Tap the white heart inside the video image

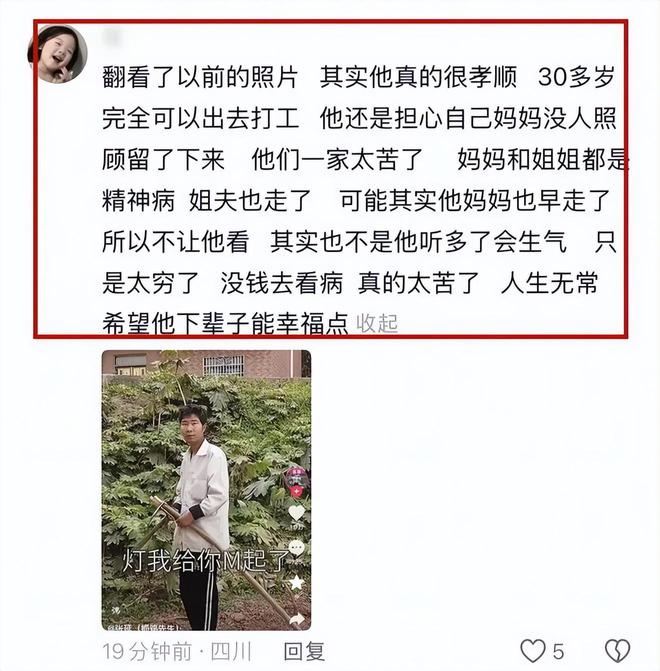pos(297,512)
